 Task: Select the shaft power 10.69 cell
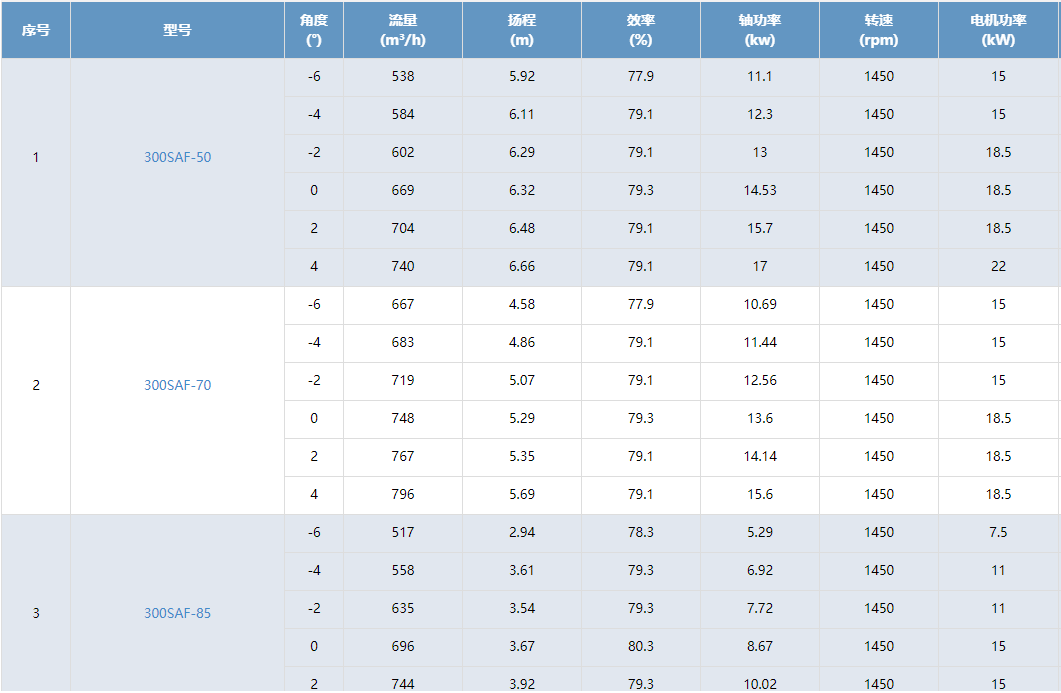click(x=760, y=305)
